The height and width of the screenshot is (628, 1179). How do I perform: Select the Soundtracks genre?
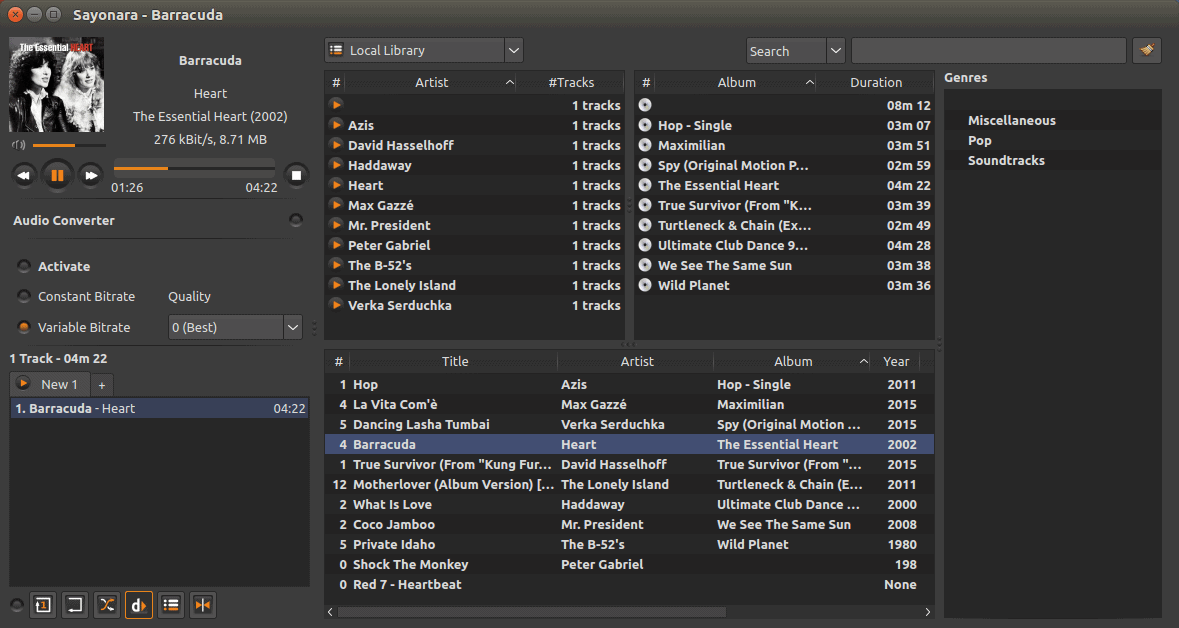click(x=1006, y=160)
